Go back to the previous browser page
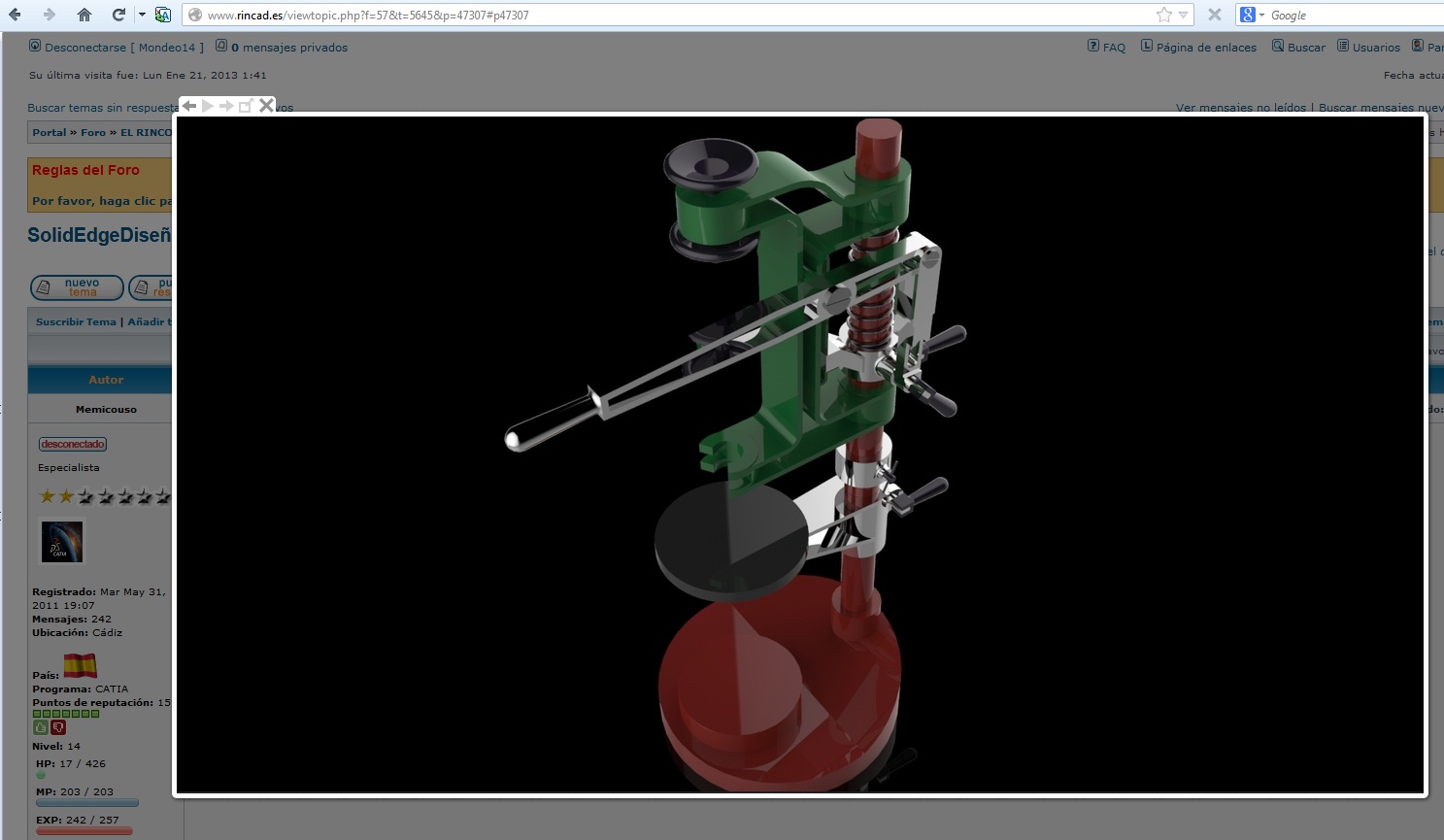Screen dimensions: 1444x840 click(x=16, y=15)
